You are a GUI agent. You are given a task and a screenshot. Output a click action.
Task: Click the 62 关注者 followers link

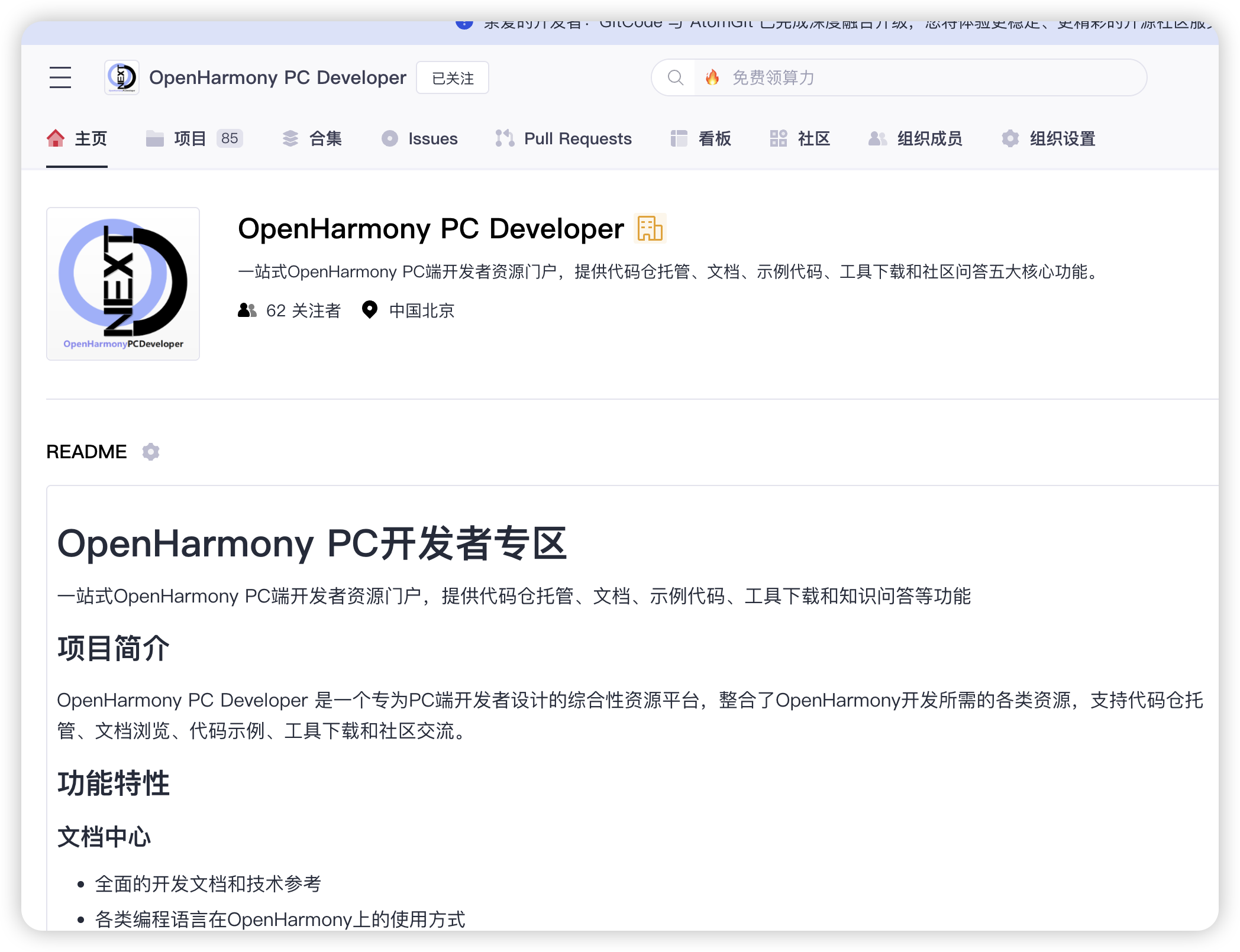pos(303,310)
